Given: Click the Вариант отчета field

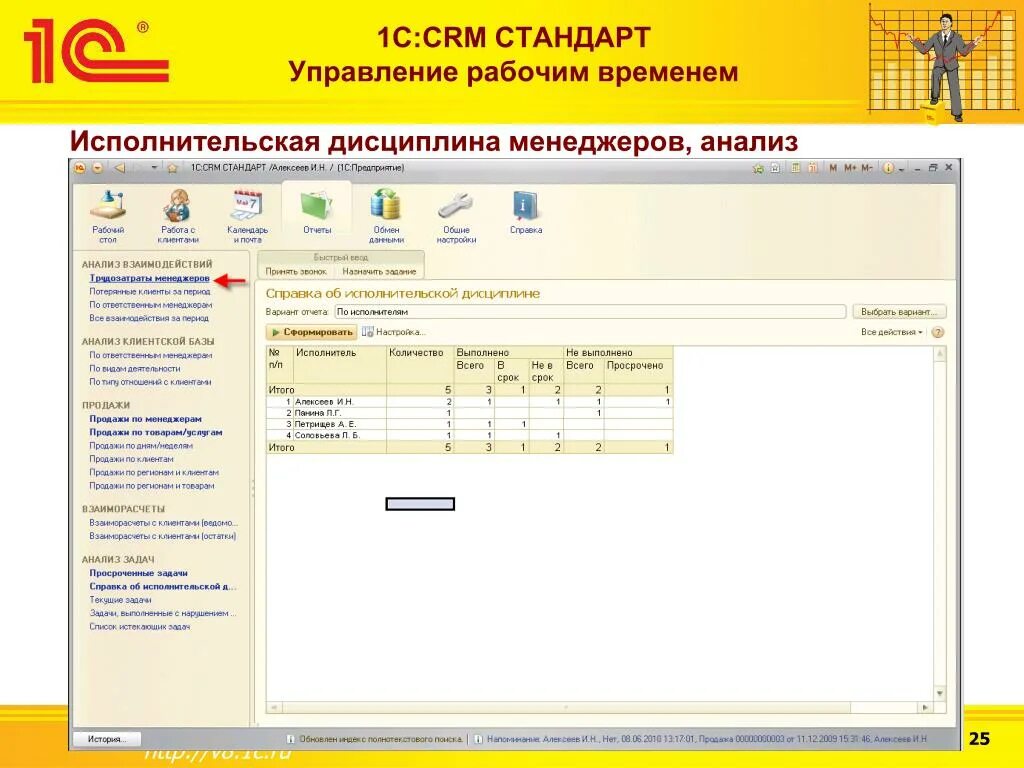Looking at the screenshot, I should coord(590,312).
